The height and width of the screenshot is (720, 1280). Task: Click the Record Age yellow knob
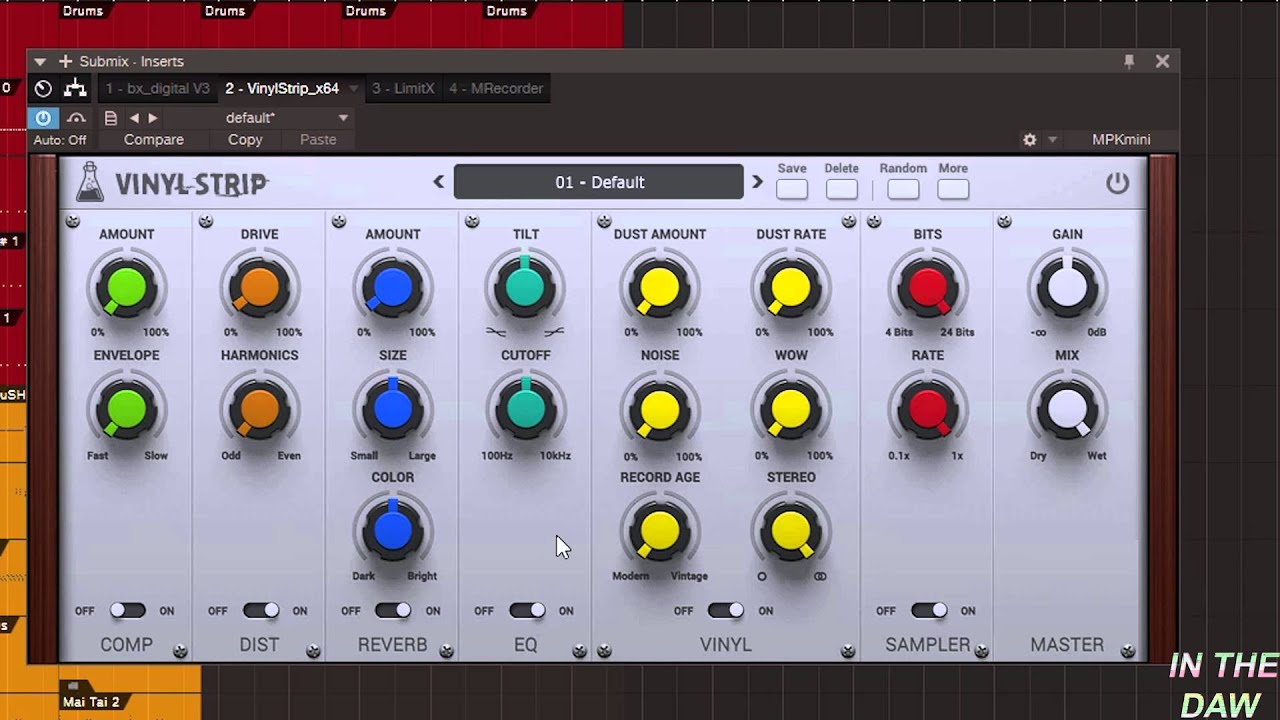pyautogui.click(x=659, y=531)
